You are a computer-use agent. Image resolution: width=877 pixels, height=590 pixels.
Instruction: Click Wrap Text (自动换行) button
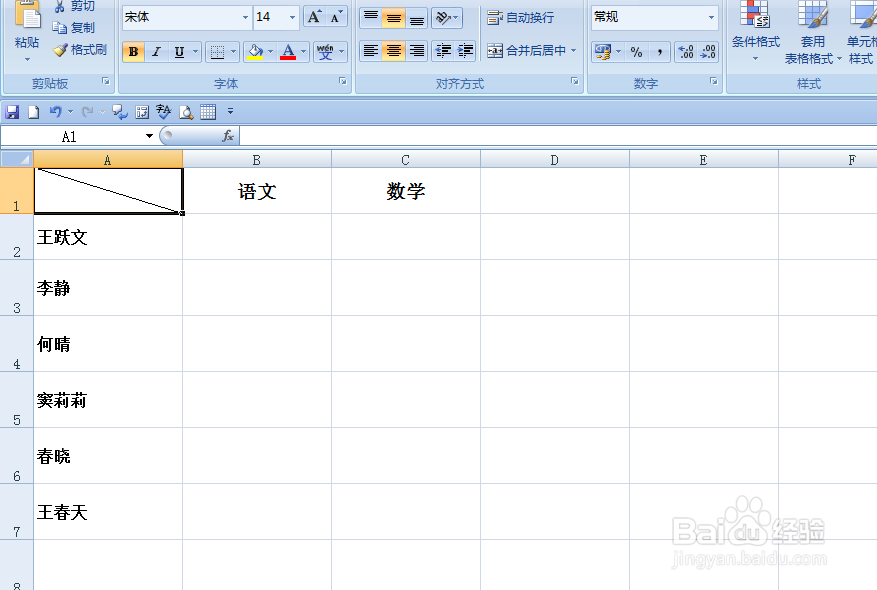click(520, 18)
